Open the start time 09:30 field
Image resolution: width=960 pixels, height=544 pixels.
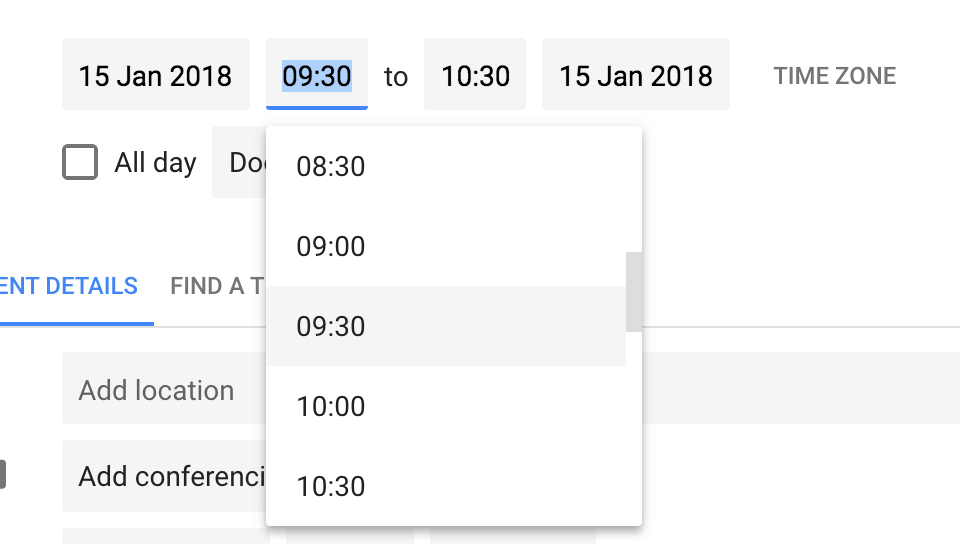[316, 75]
